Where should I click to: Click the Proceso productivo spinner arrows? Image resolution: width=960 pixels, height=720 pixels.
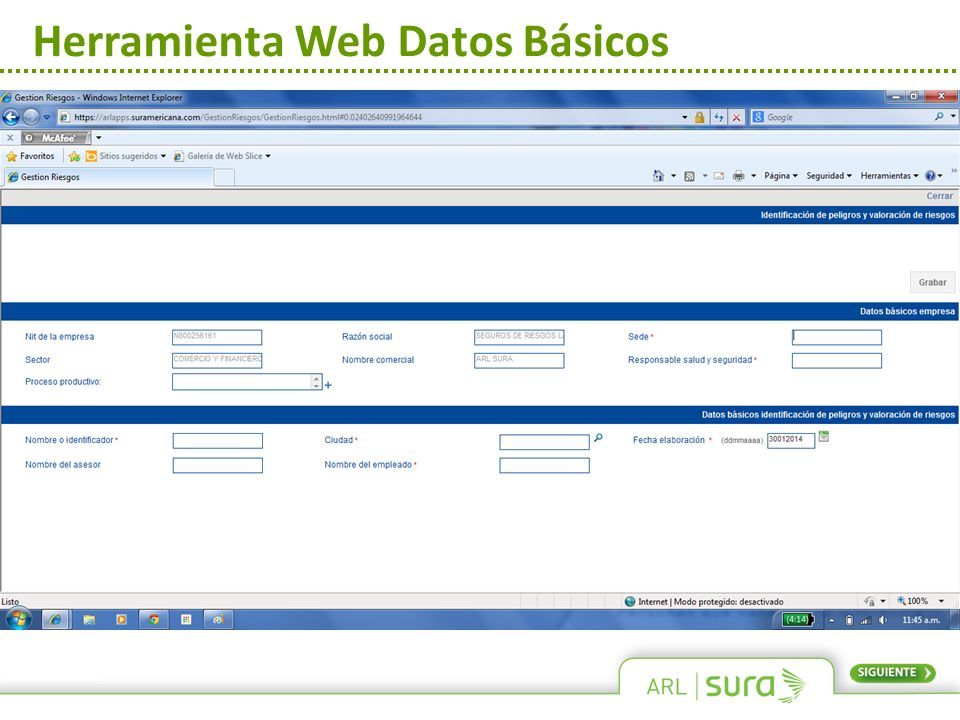pos(317,382)
